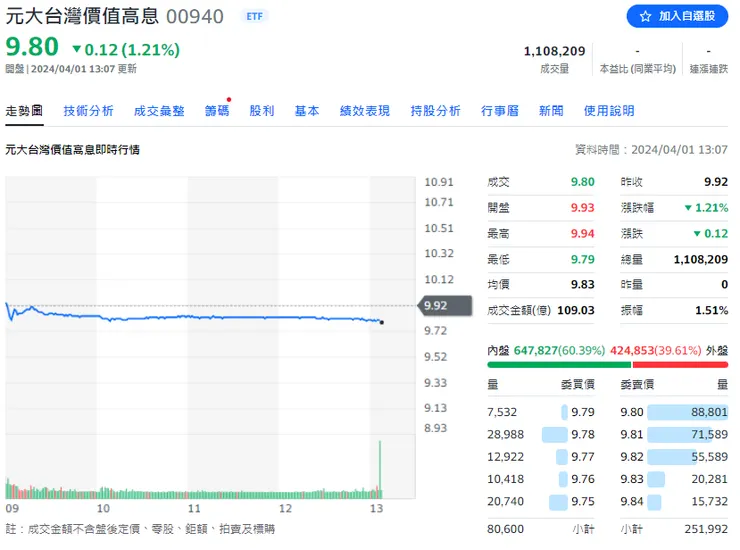Click the 資料時間 timestamp text

[652, 150]
